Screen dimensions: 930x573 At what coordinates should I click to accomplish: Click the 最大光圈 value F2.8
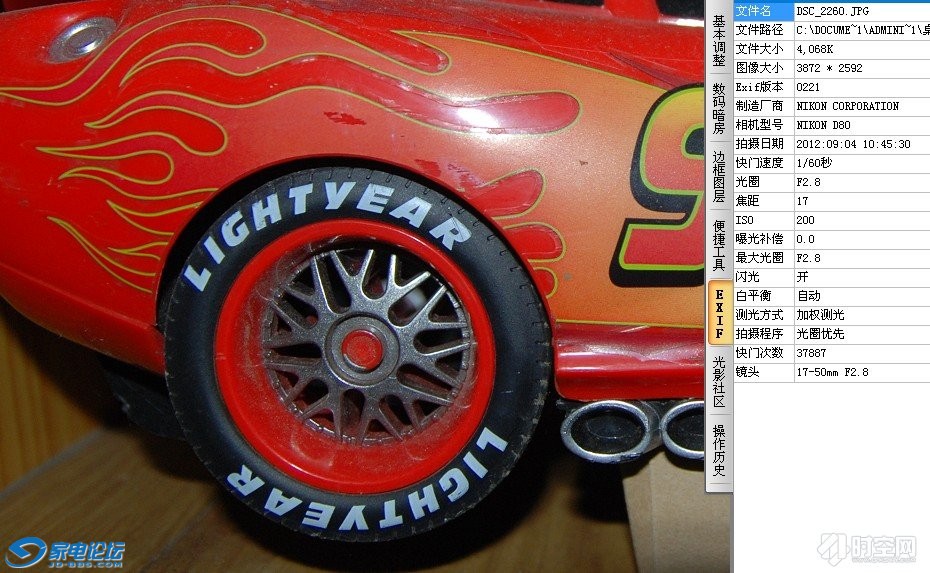point(808,257)
